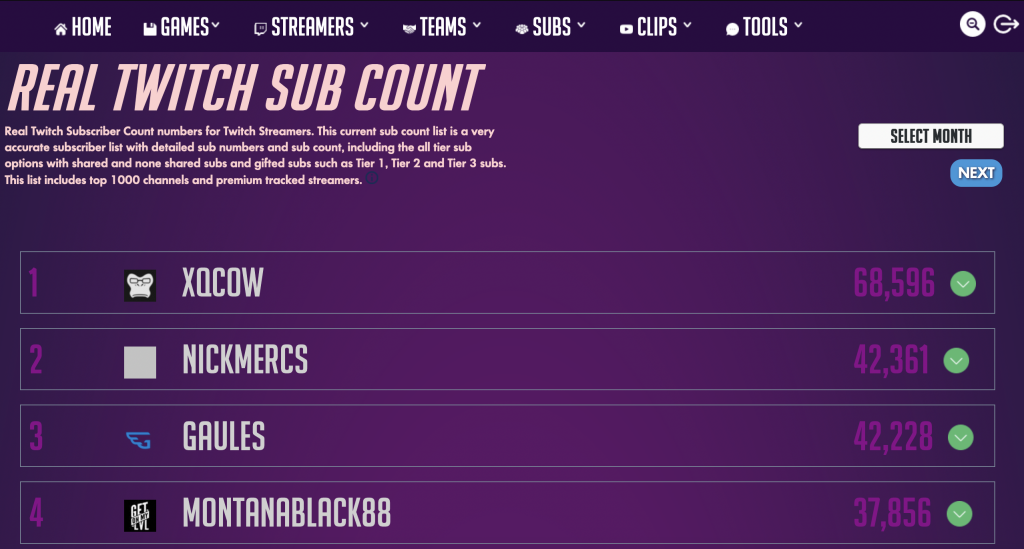Open xQcOW's gorilla avatar

click(x=140, y=285)
